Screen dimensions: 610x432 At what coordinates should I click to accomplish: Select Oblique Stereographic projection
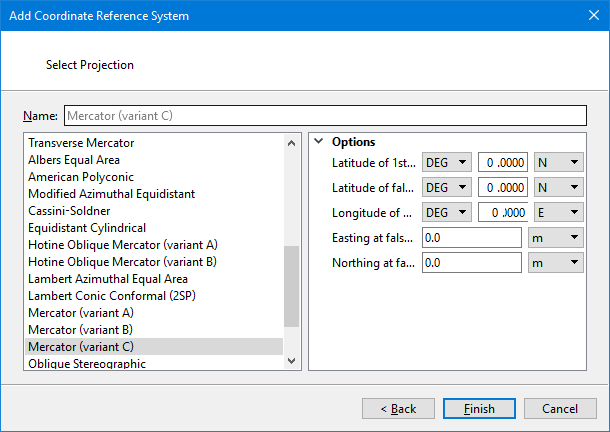pyautogui.click(x=87, y=364)
